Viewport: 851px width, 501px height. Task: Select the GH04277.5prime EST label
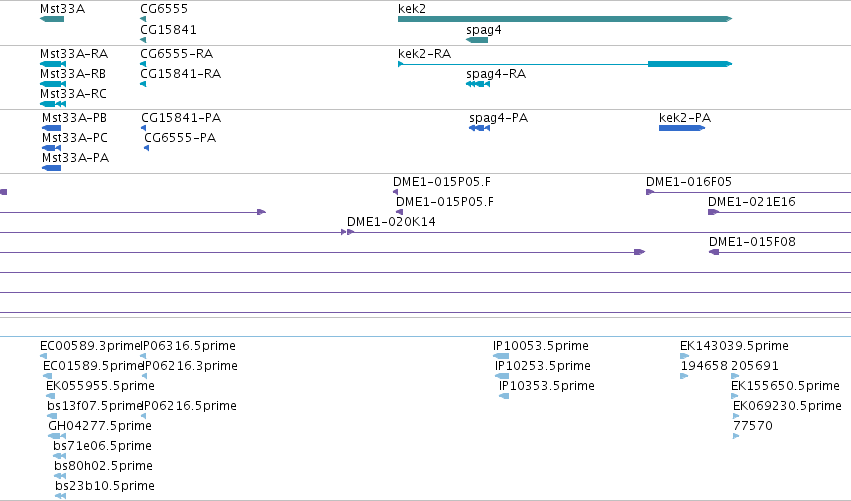100,426
